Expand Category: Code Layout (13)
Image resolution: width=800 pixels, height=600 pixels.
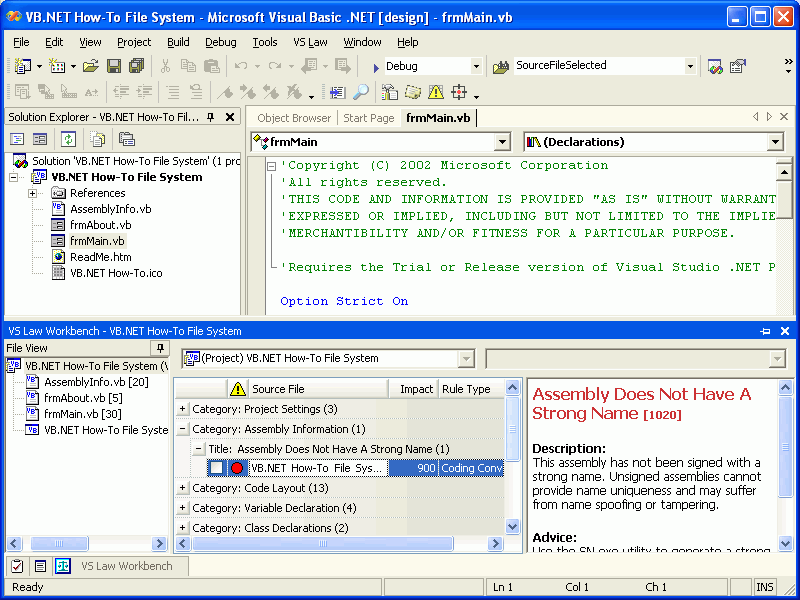coord(182,488)
